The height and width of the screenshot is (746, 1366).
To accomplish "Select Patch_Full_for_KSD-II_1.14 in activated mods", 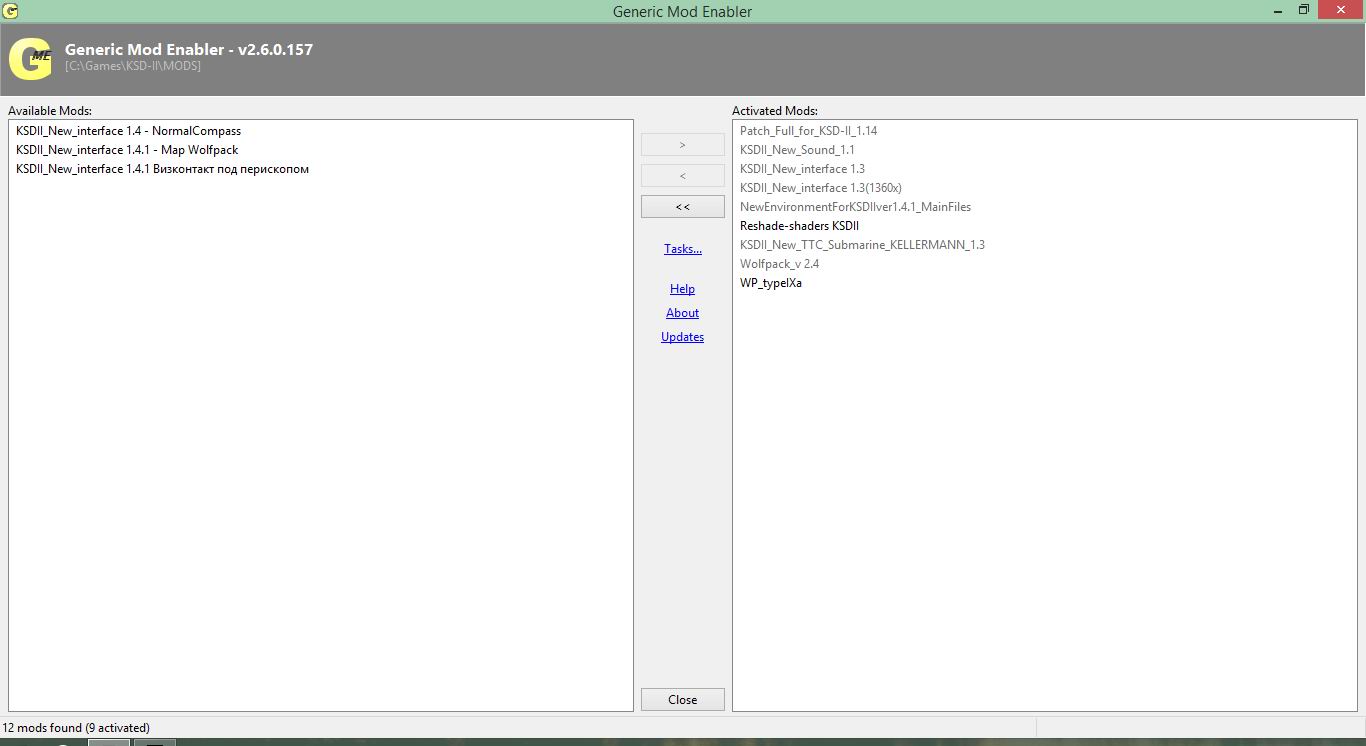I will [x=808, y=131].
